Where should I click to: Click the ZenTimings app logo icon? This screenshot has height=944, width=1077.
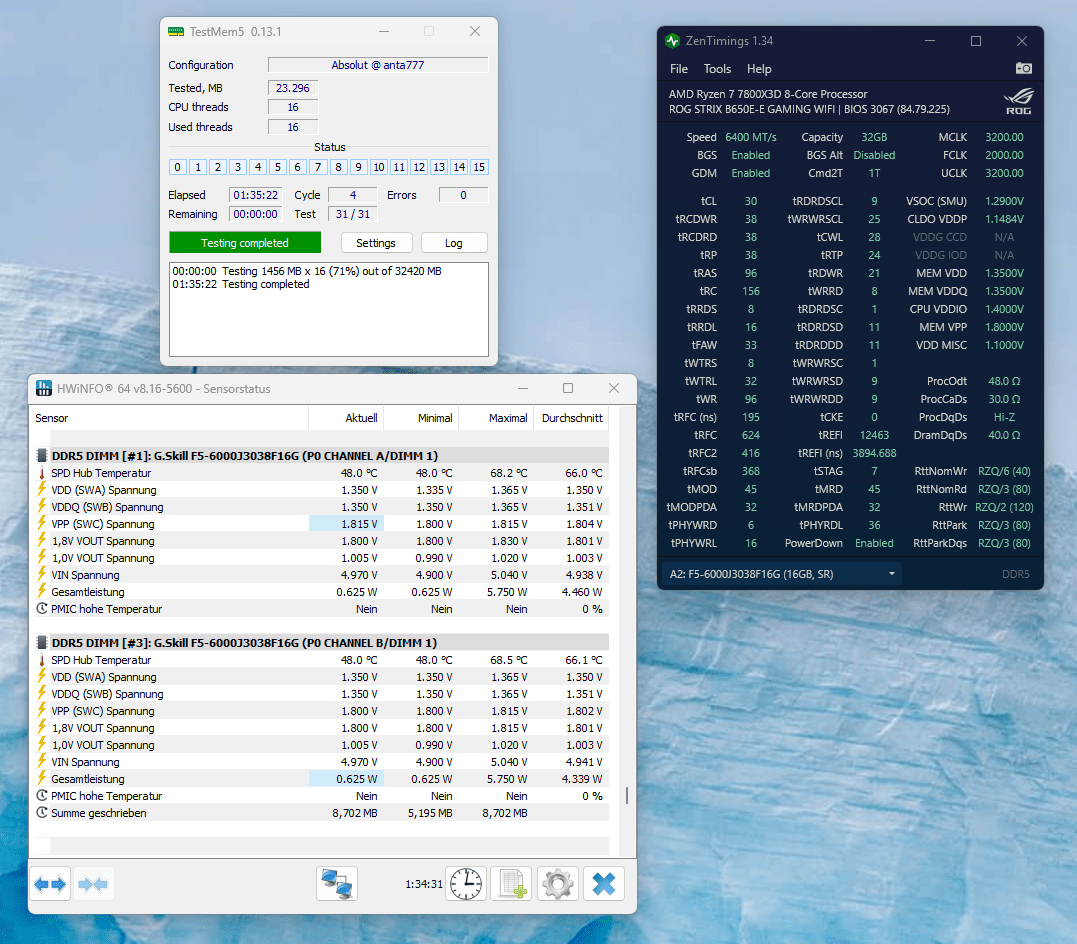point(672,41)
